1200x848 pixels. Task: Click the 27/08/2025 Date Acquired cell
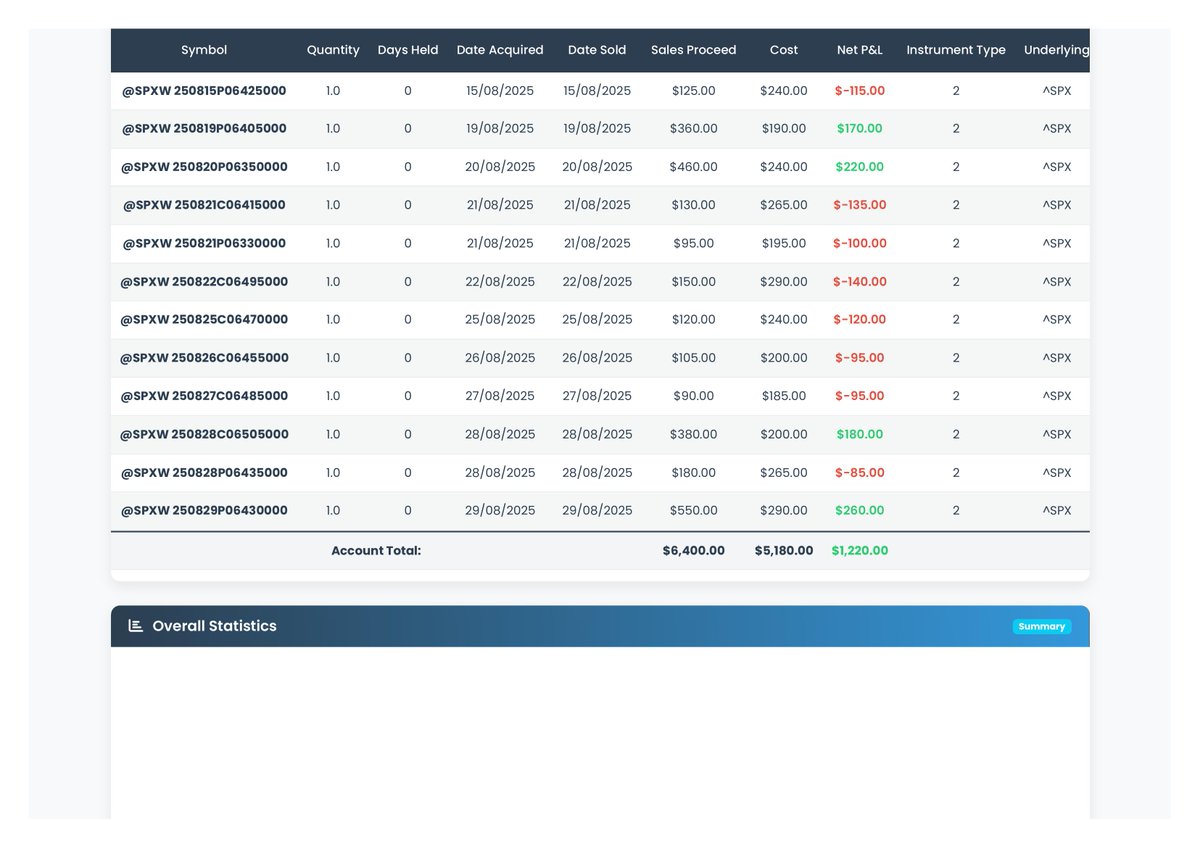coord(500,396)
